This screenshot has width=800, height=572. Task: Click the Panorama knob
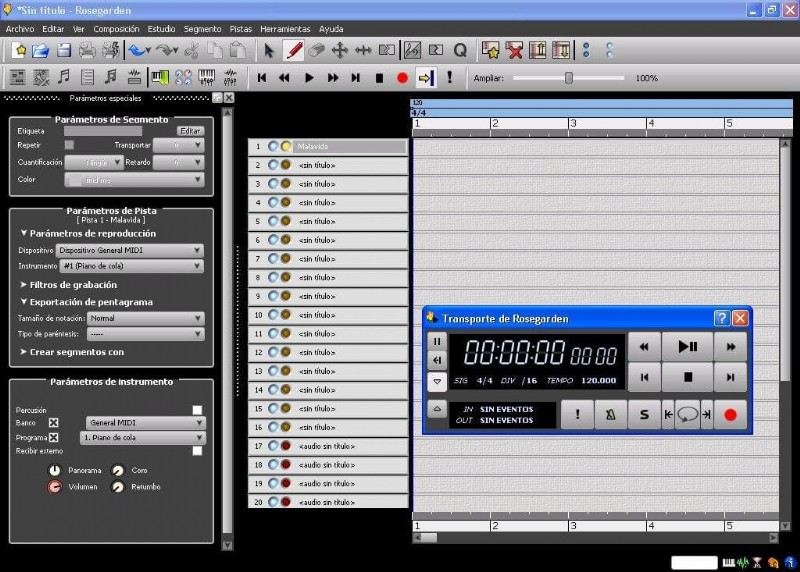55,470
